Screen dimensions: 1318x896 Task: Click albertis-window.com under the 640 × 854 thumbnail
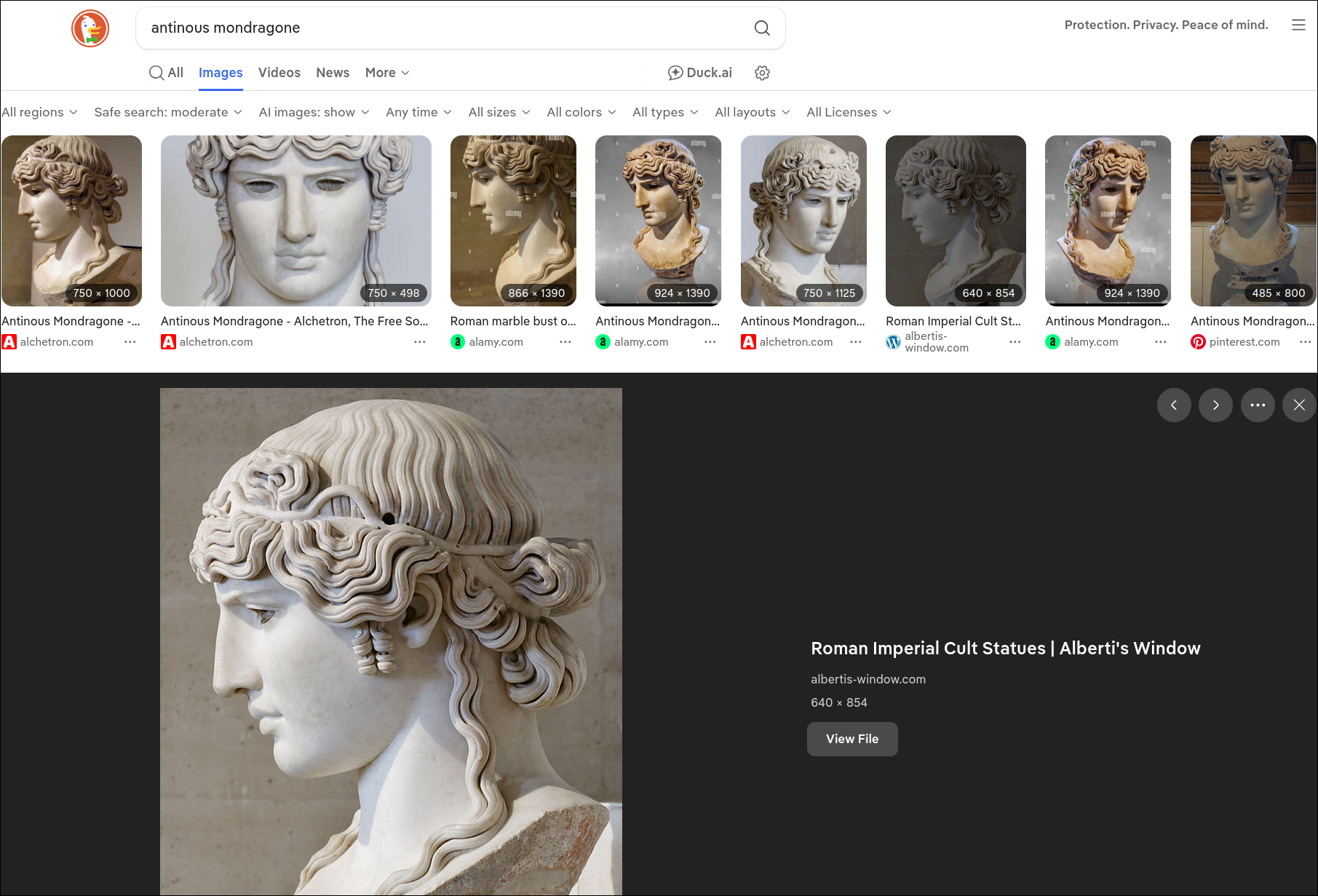[937, 342]
